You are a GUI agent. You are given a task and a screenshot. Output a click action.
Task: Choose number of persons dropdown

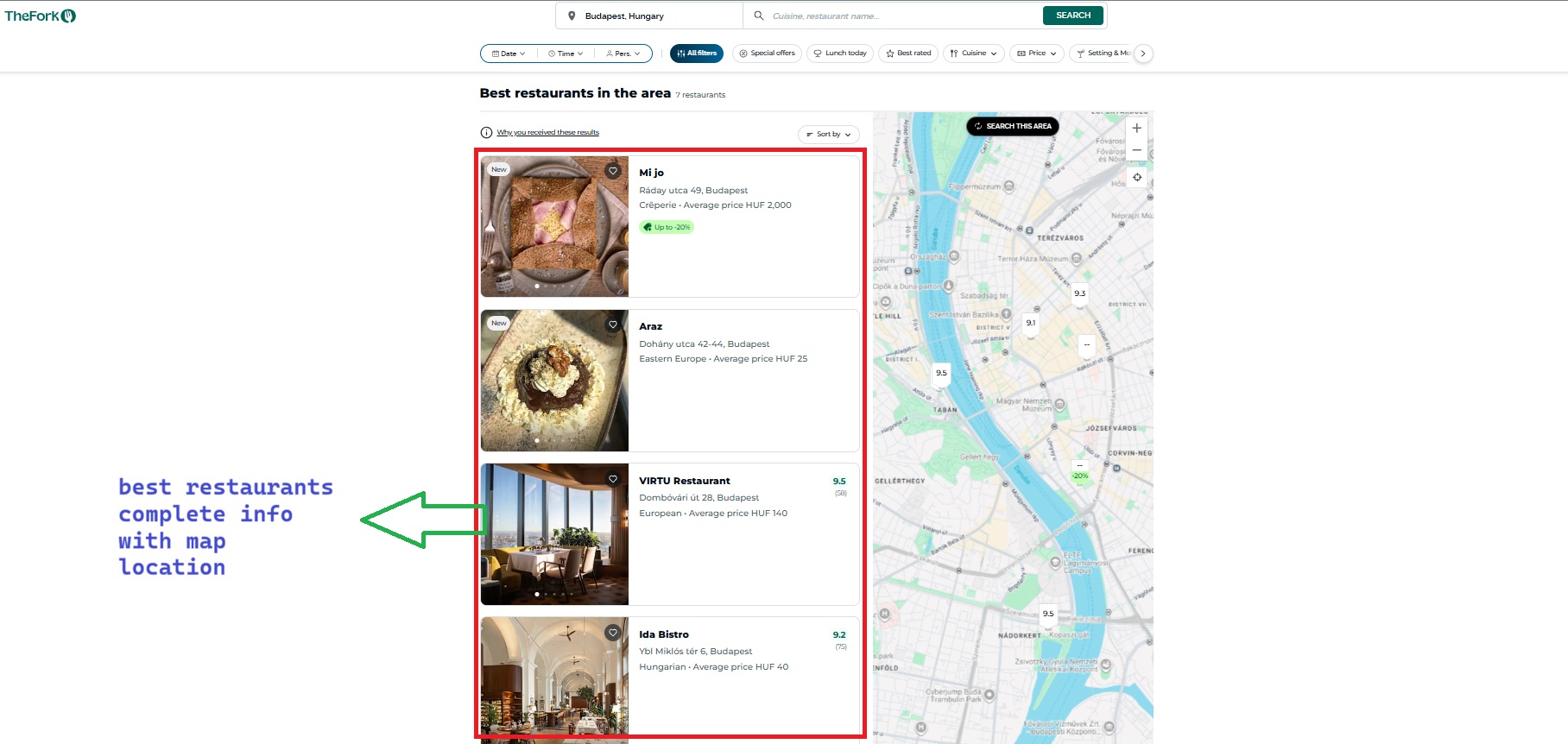[623, 54]
